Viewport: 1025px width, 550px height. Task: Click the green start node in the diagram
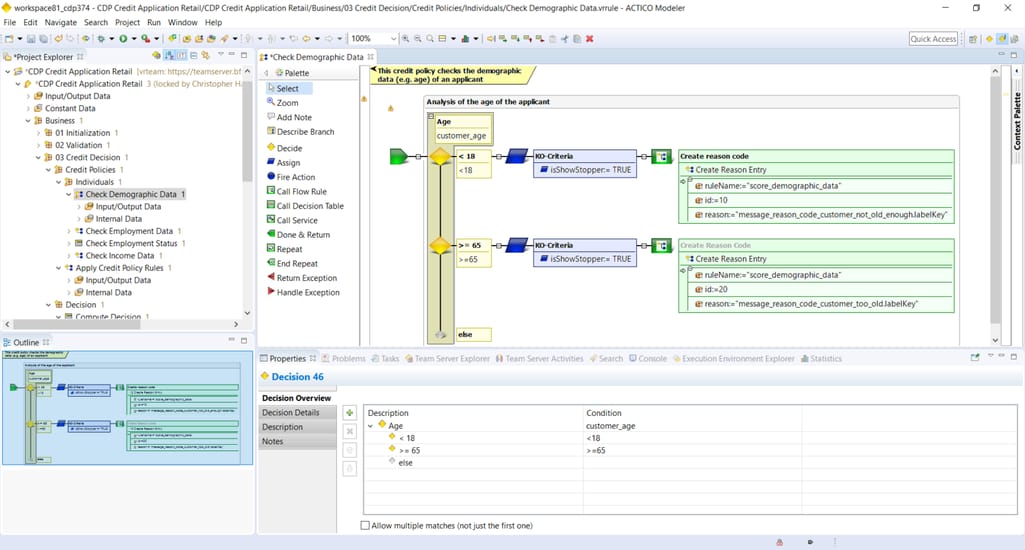(399, 156)
